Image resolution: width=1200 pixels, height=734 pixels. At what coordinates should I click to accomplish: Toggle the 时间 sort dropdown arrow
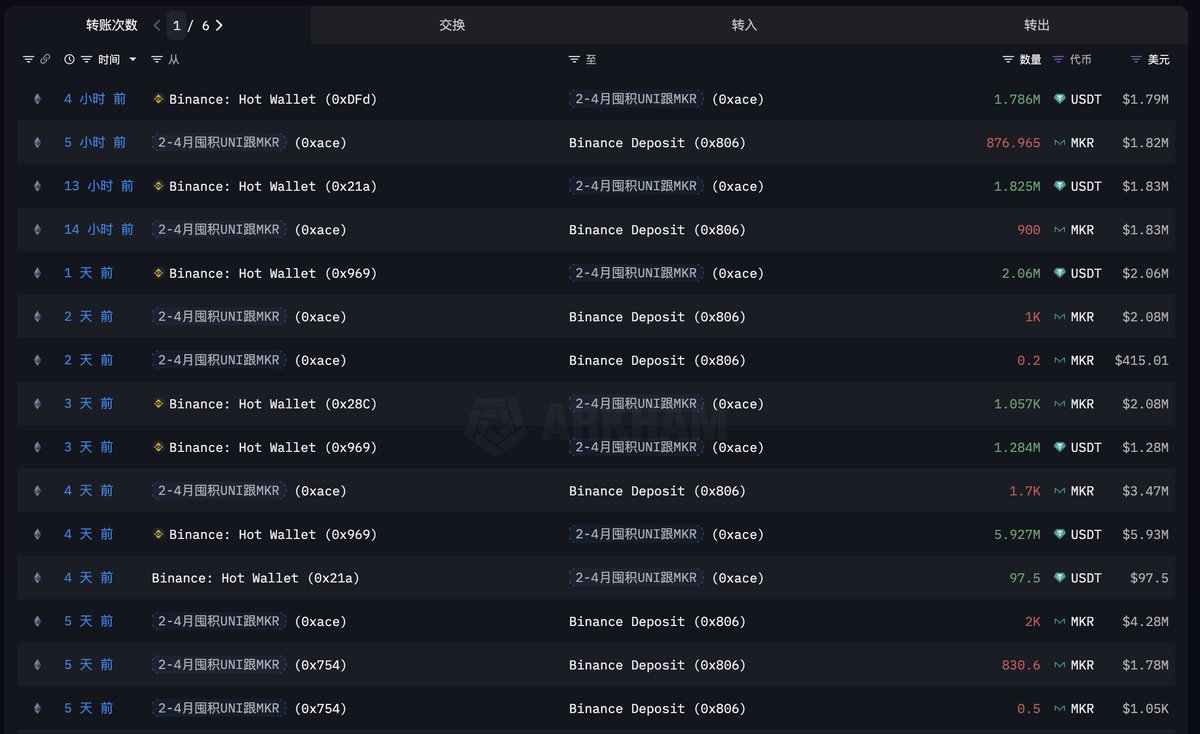tap(133, 60)
